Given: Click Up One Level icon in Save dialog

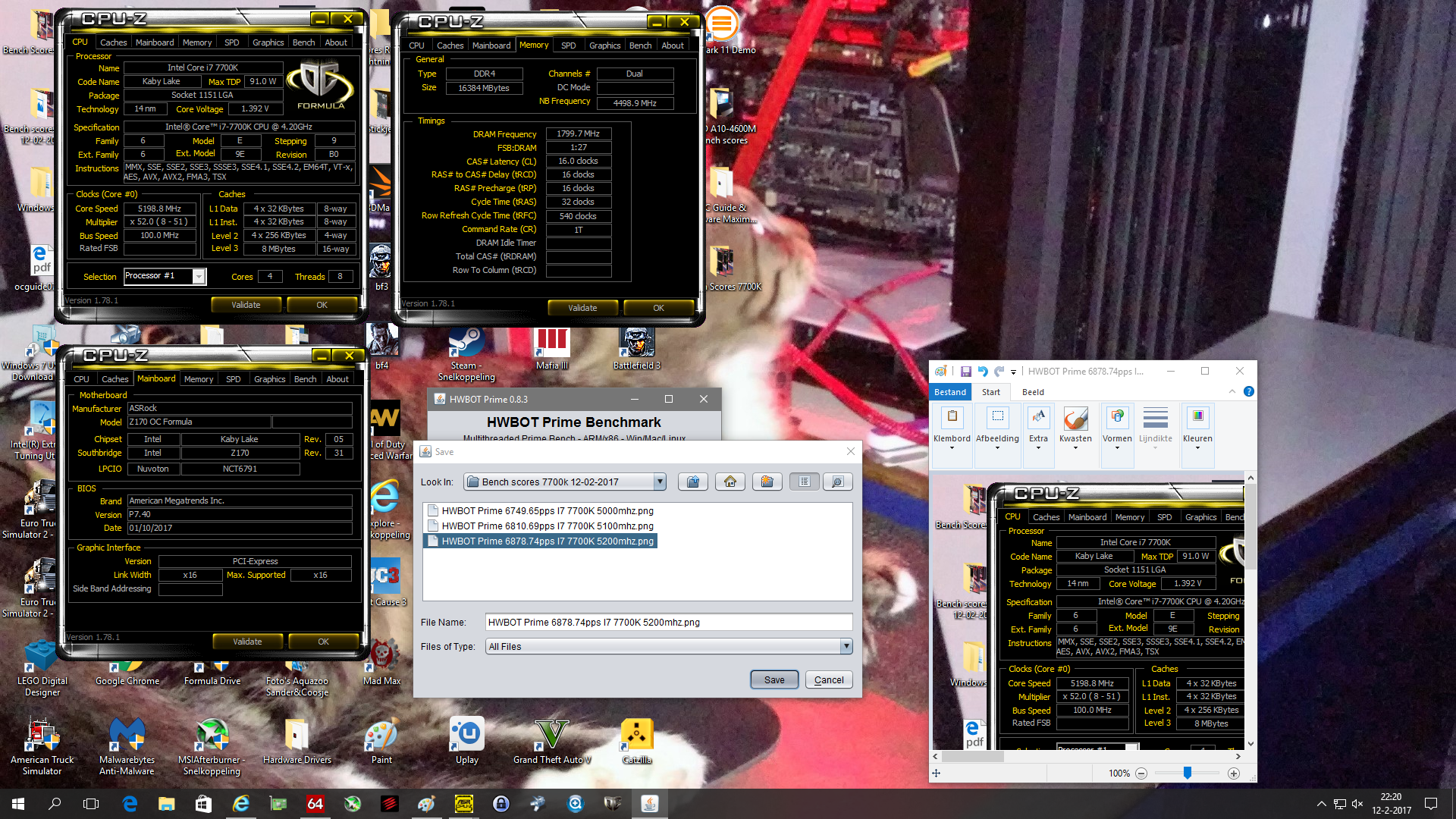Looking at the screenshot, I should point(692,482).
